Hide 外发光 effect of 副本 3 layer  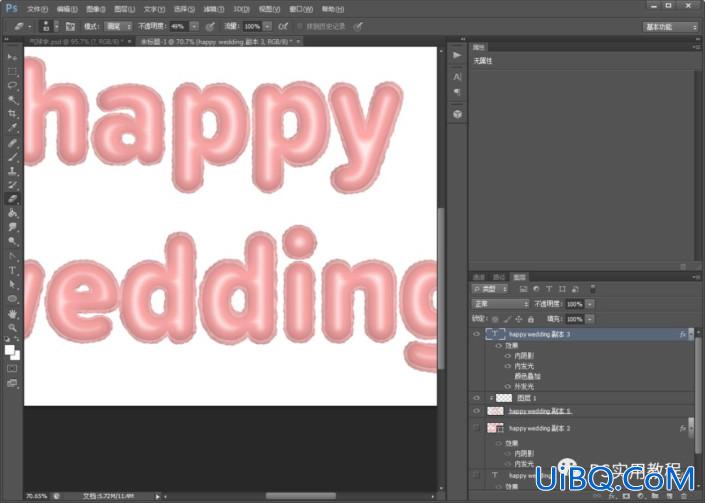[x=508, y=386]
